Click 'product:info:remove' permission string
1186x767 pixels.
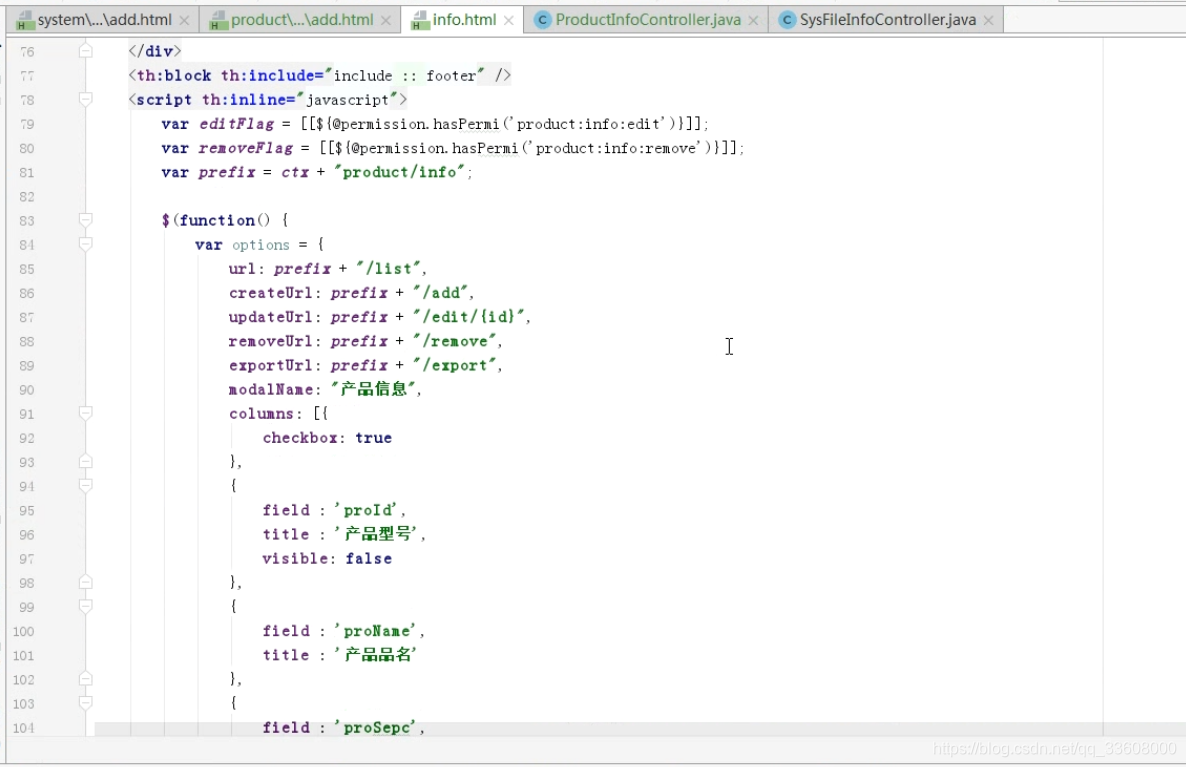[617, 148]
